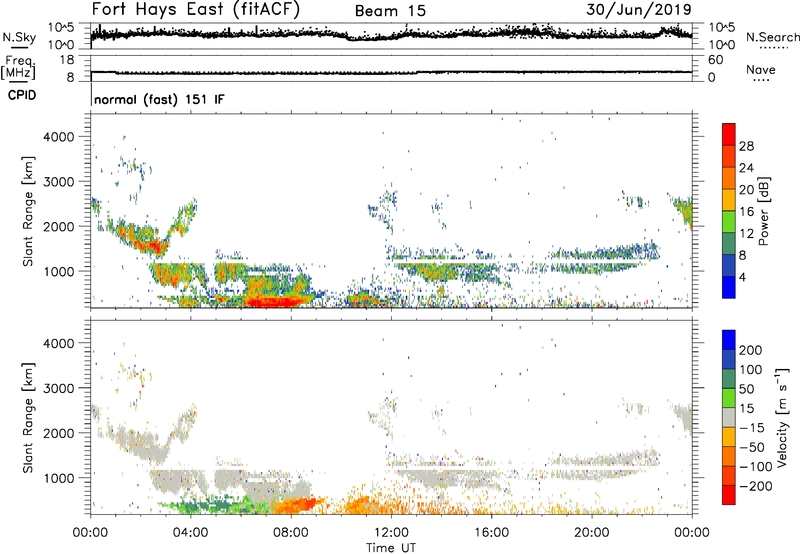This screenshot has height=554, width=800.
Task: Click the 'N.Sky' legend label
Action: [x=19, y=37]
